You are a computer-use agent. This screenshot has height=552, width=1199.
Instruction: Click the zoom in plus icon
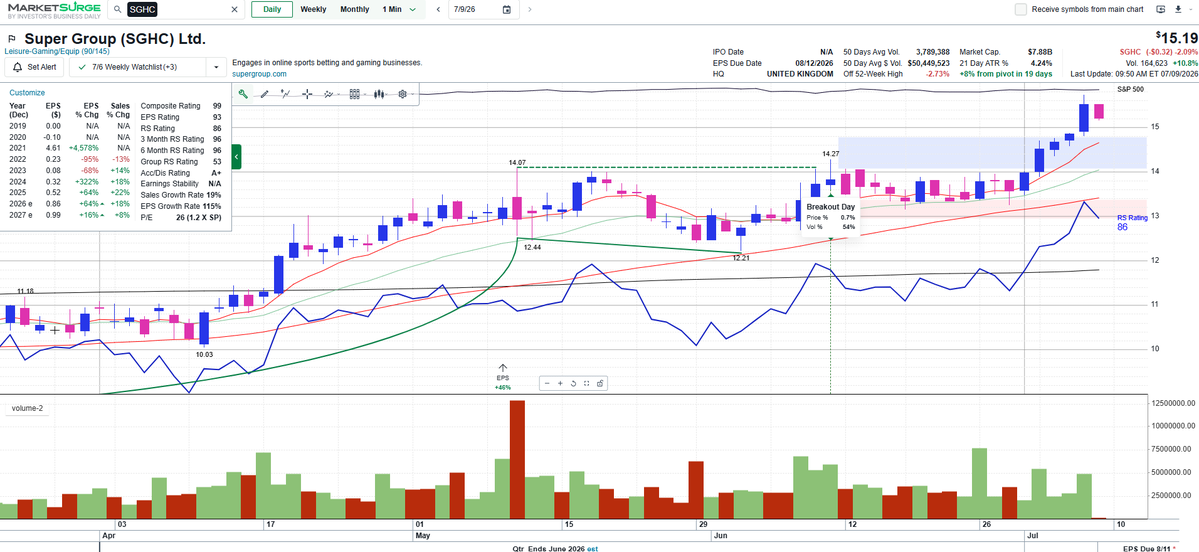[x=561, y=383]
